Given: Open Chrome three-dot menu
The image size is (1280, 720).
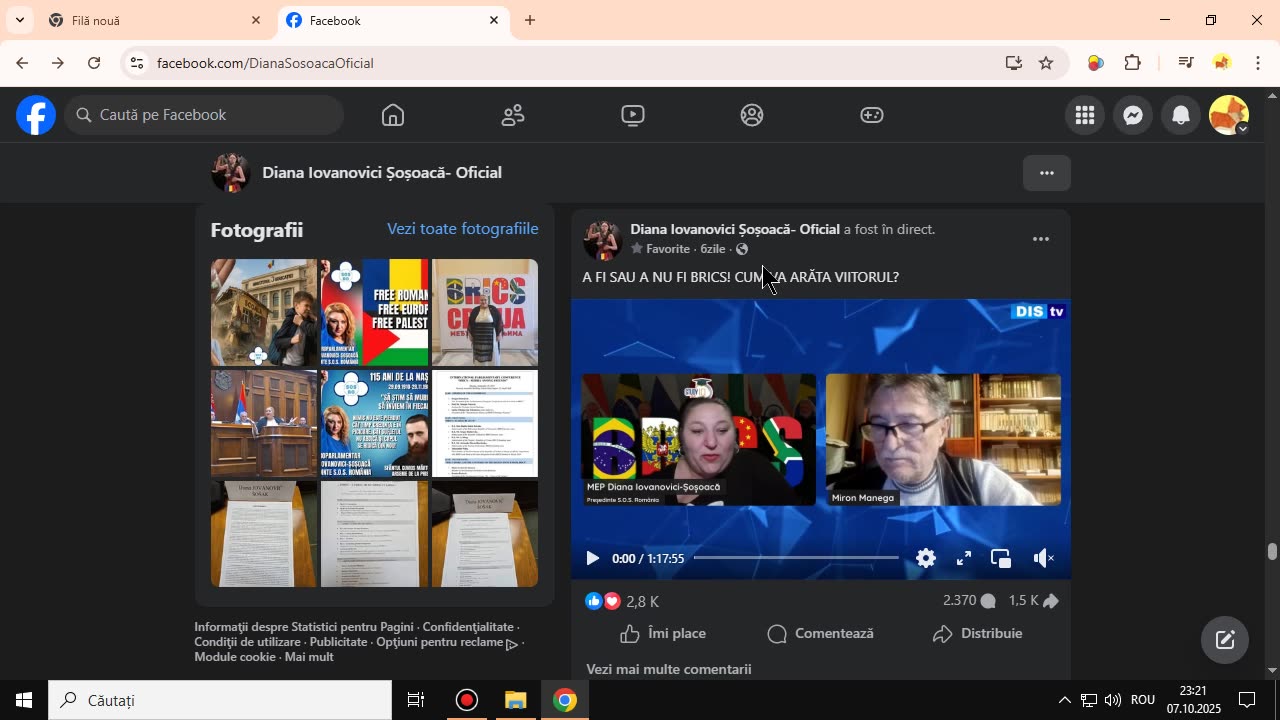Looking at the screenshot, I should (1257, 63).
